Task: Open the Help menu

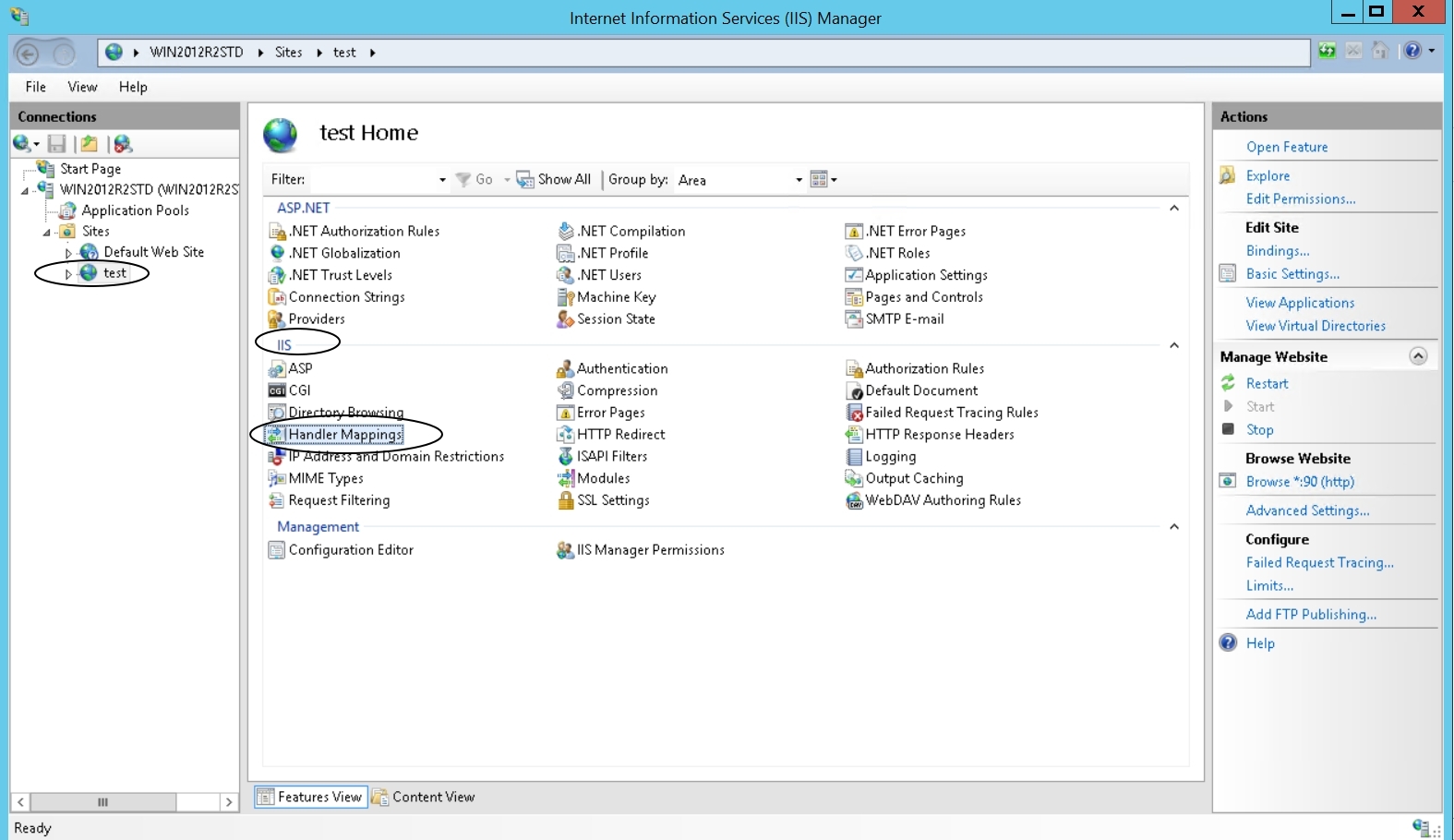Action: (x=133, y=87)
